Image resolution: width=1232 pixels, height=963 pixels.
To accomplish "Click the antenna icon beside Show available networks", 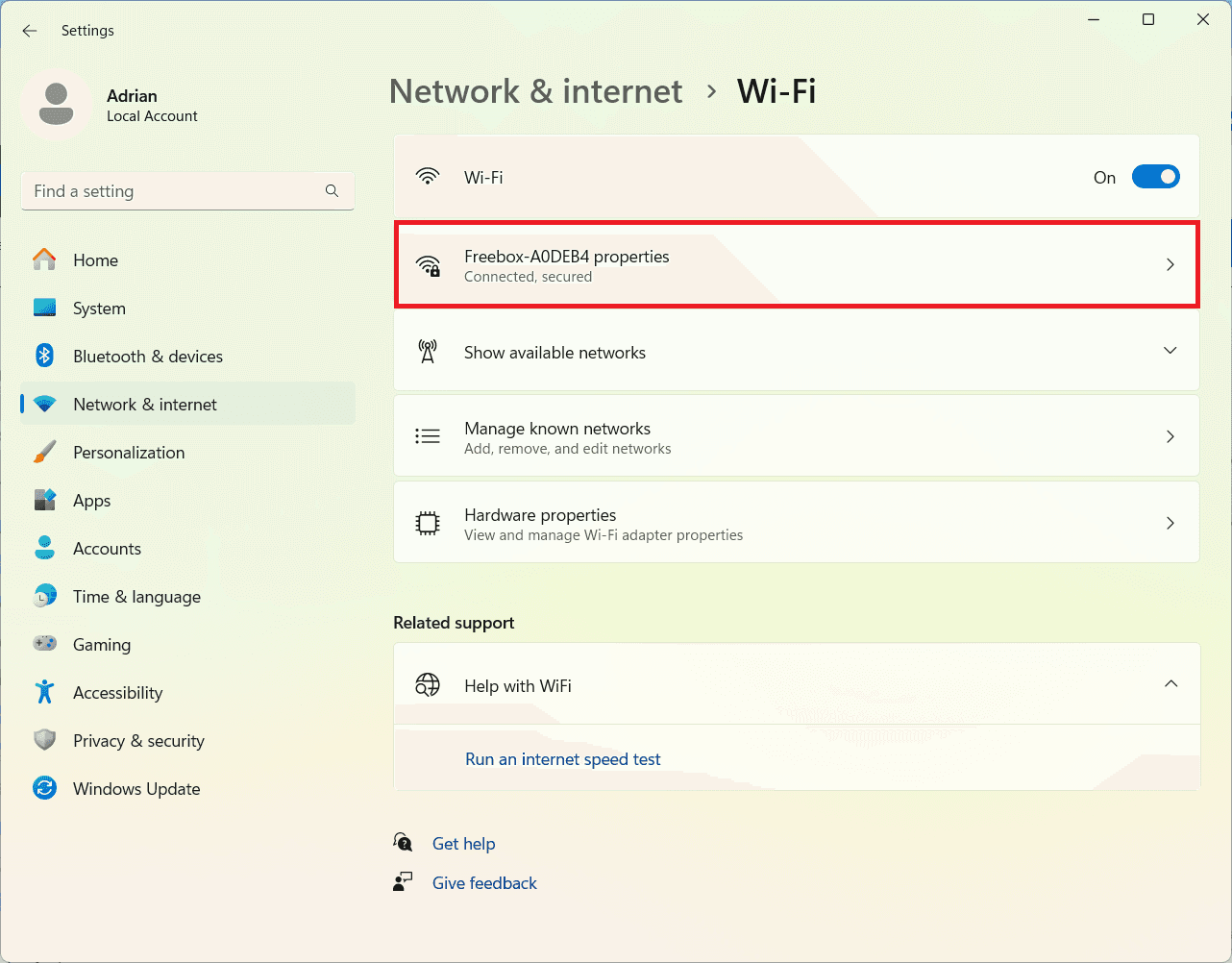I will [428, 352].
